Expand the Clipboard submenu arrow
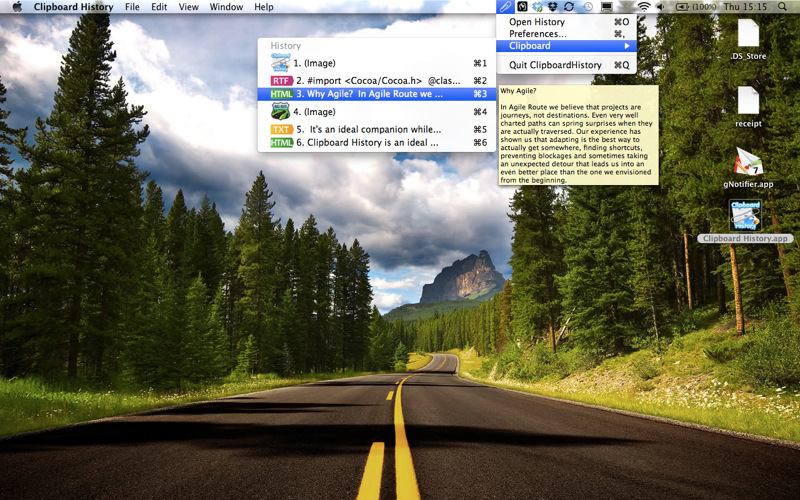 (x=627, y=46)
